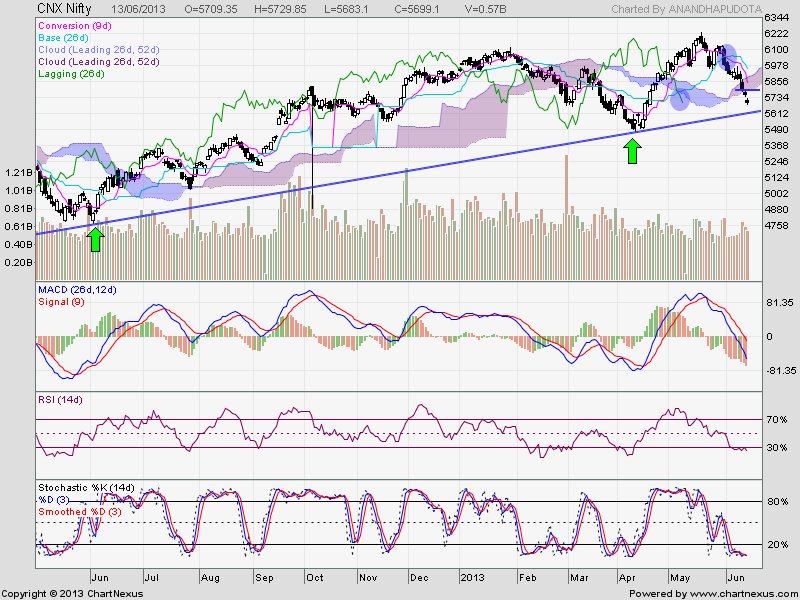
Task: Click the volume value V=0.57B
Action: 485,9
